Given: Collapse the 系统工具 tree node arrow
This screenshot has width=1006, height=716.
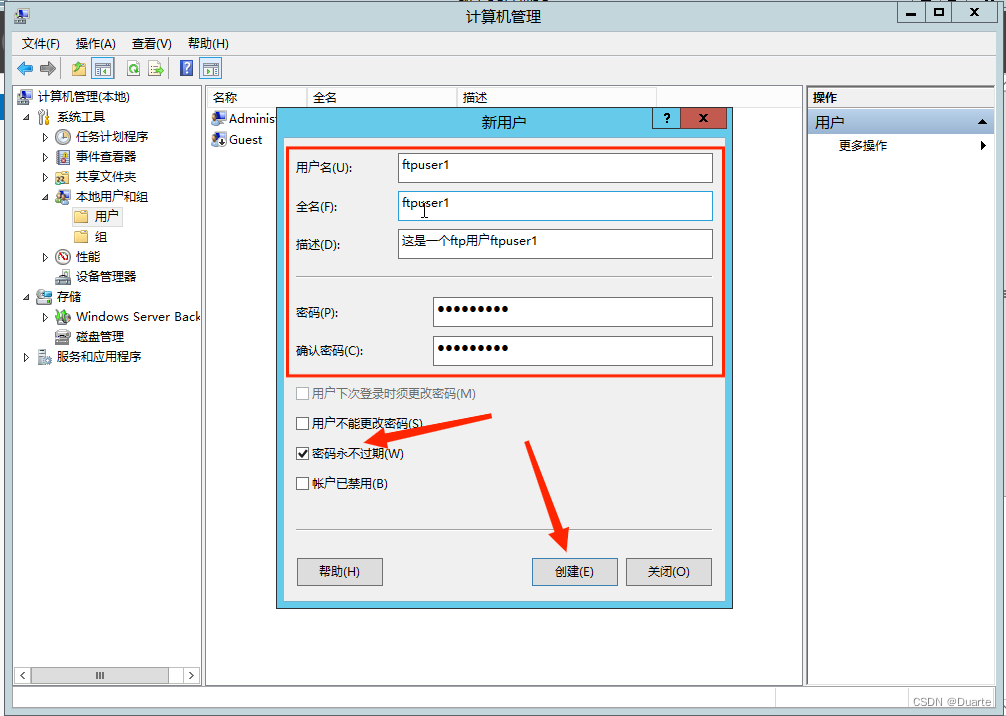Looking at the screenshot, I should 26,117.
